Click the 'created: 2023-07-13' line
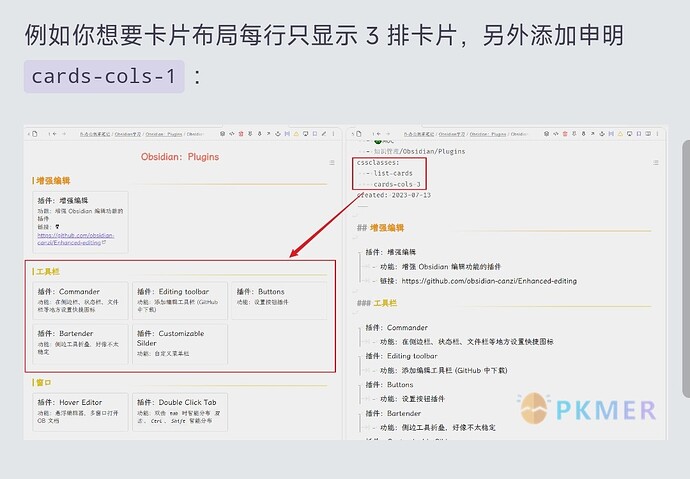The image size is (690, 479). click(394, 195)
